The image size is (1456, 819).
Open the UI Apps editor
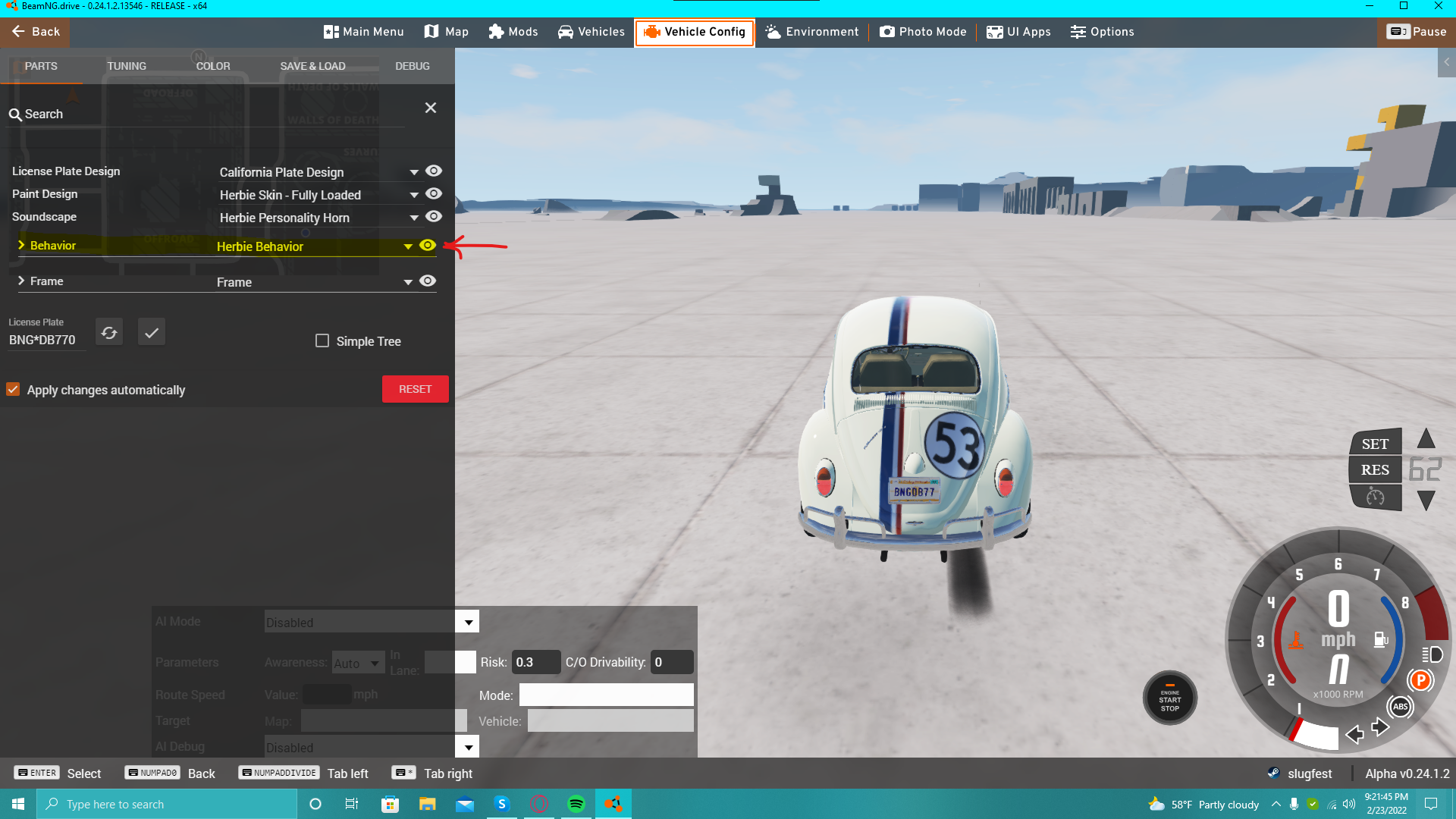click(1018, 32)
